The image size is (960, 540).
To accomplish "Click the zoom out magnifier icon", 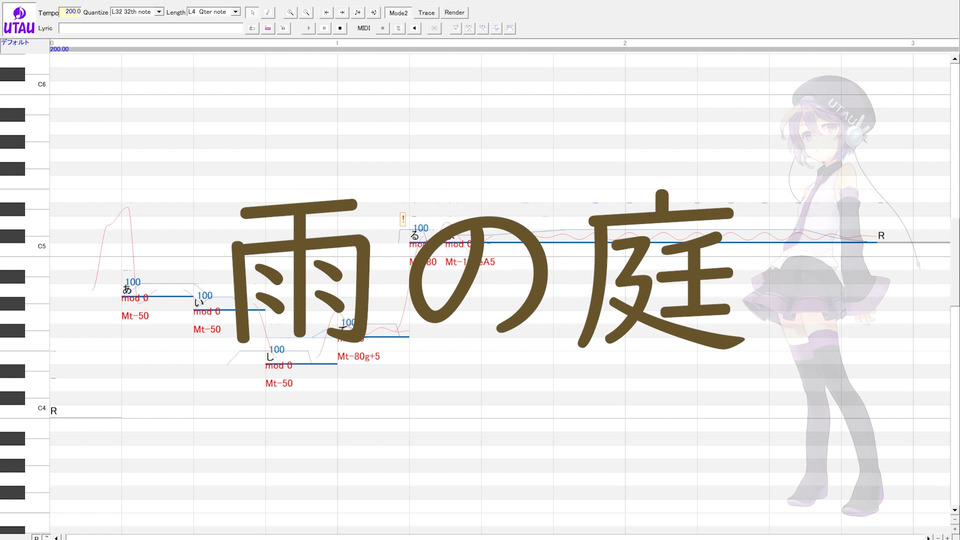I will [306, 12].
